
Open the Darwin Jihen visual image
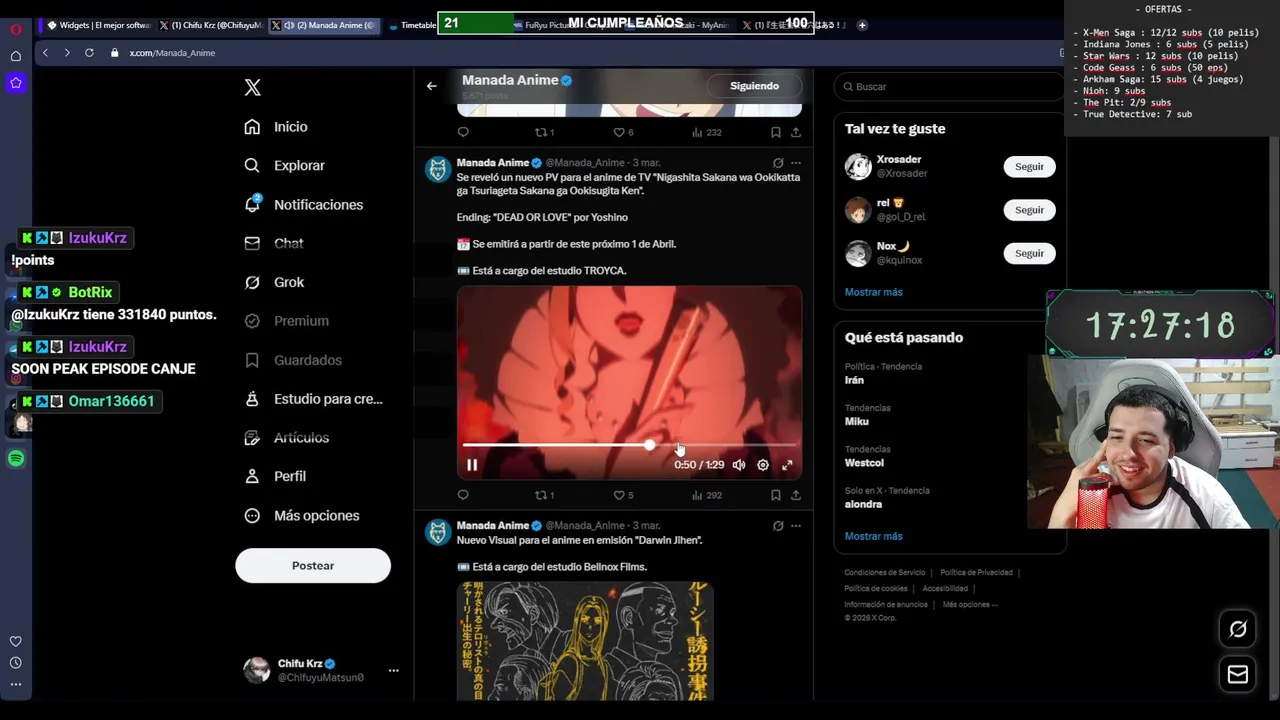pyautogui.click(x=585, y=641)
